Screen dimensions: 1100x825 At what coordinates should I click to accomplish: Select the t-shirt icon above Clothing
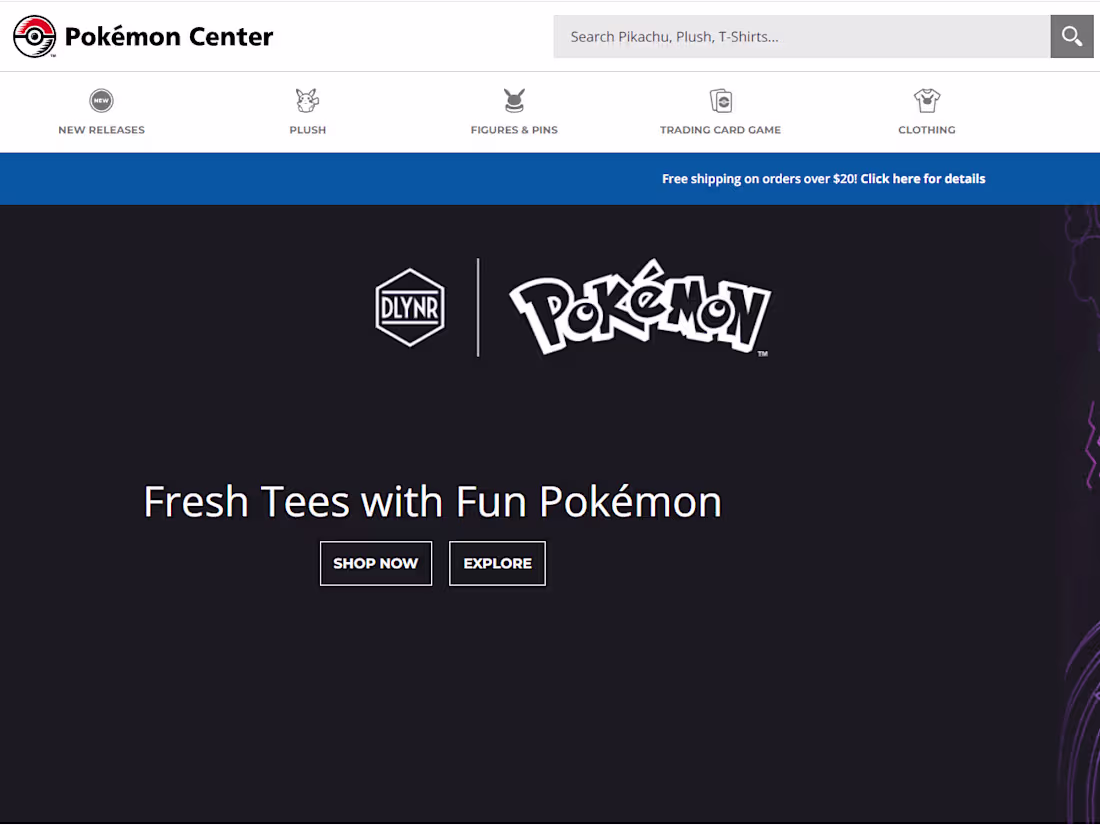point(926,100)
